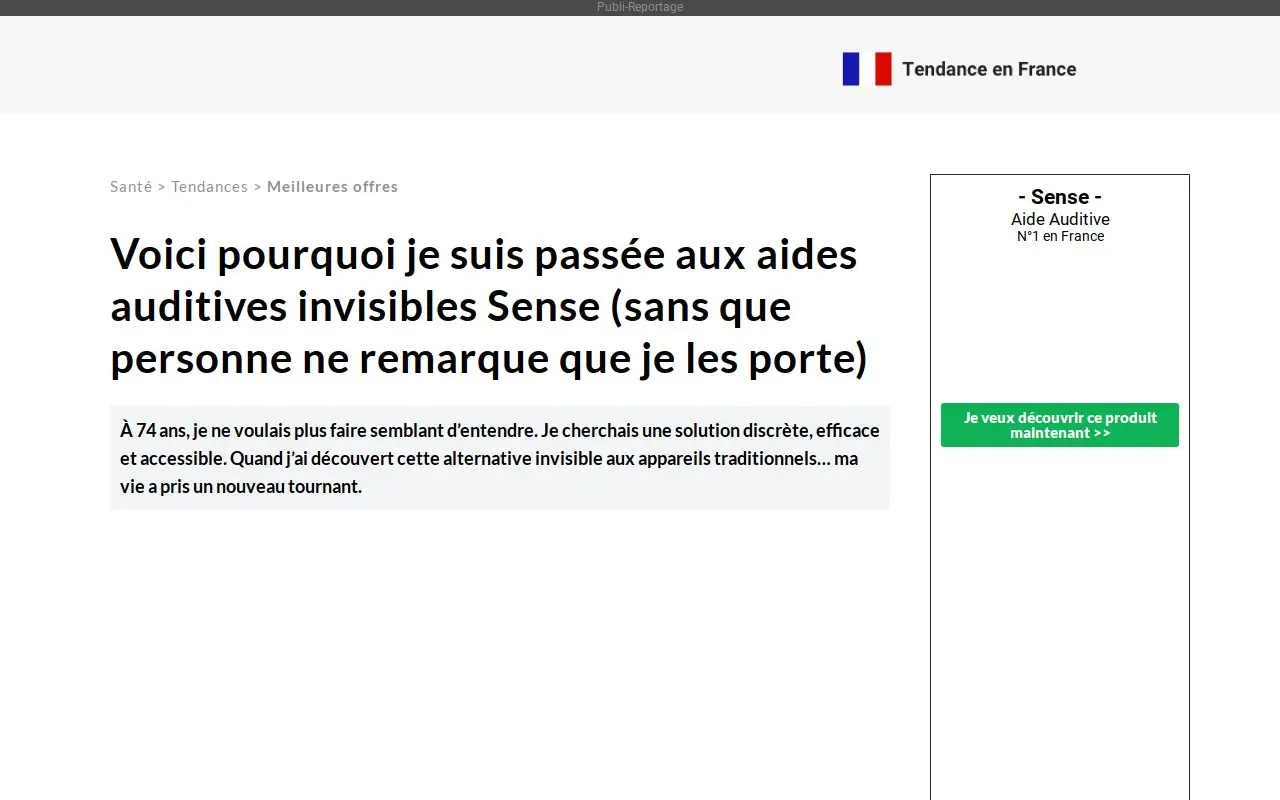Click the "Publi-Reportage" top bar label

(x=640, y=7)
